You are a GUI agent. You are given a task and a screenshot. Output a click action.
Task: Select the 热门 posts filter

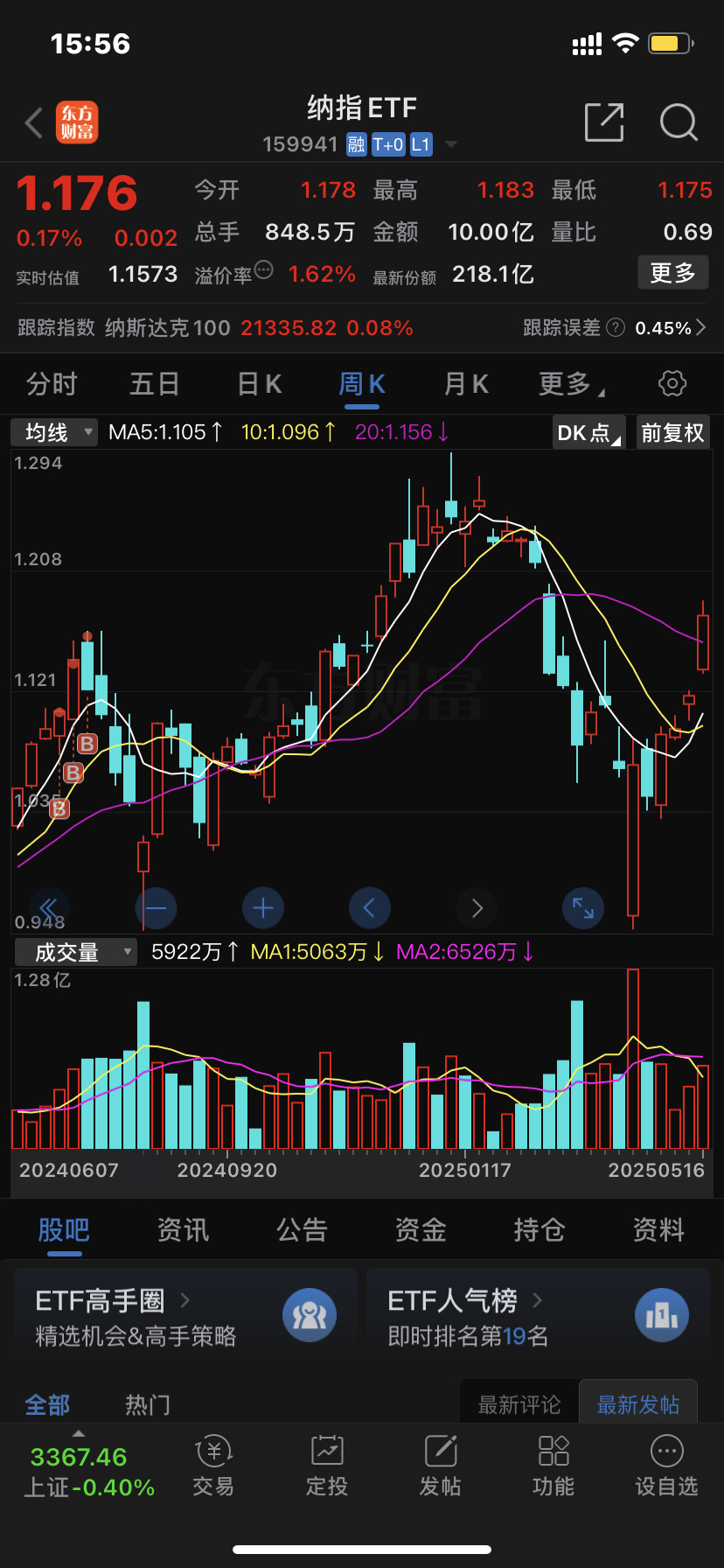tap(148, 1405)
